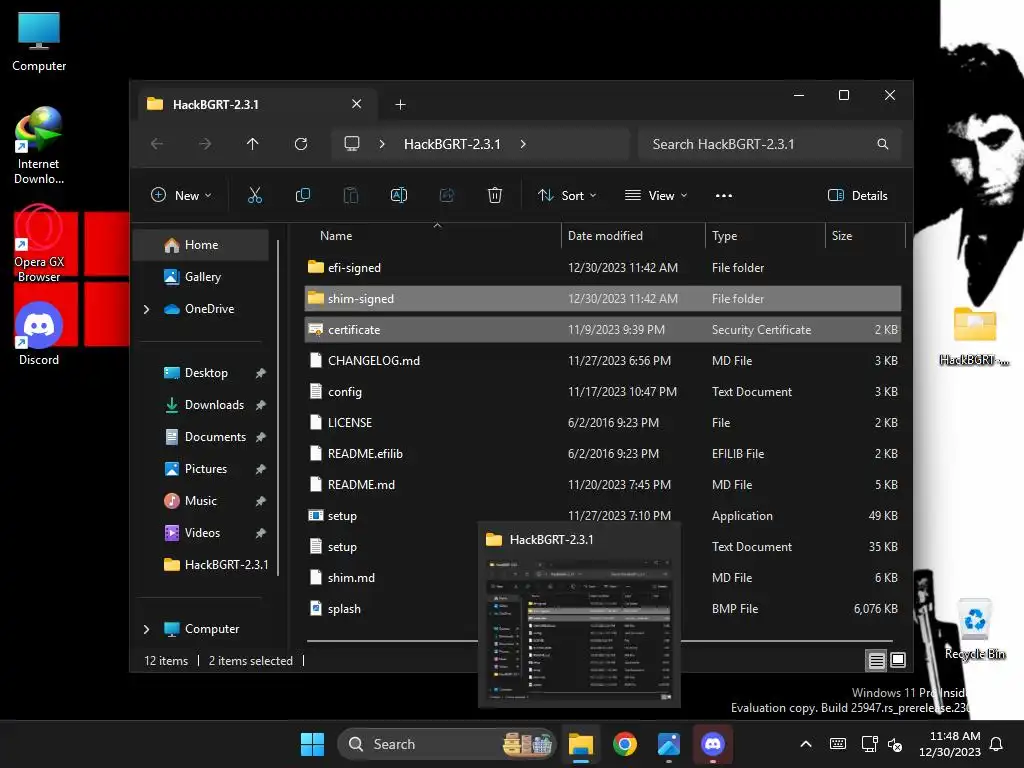Sort by the Type column header

pyautogui.click(x=765, y=236)
